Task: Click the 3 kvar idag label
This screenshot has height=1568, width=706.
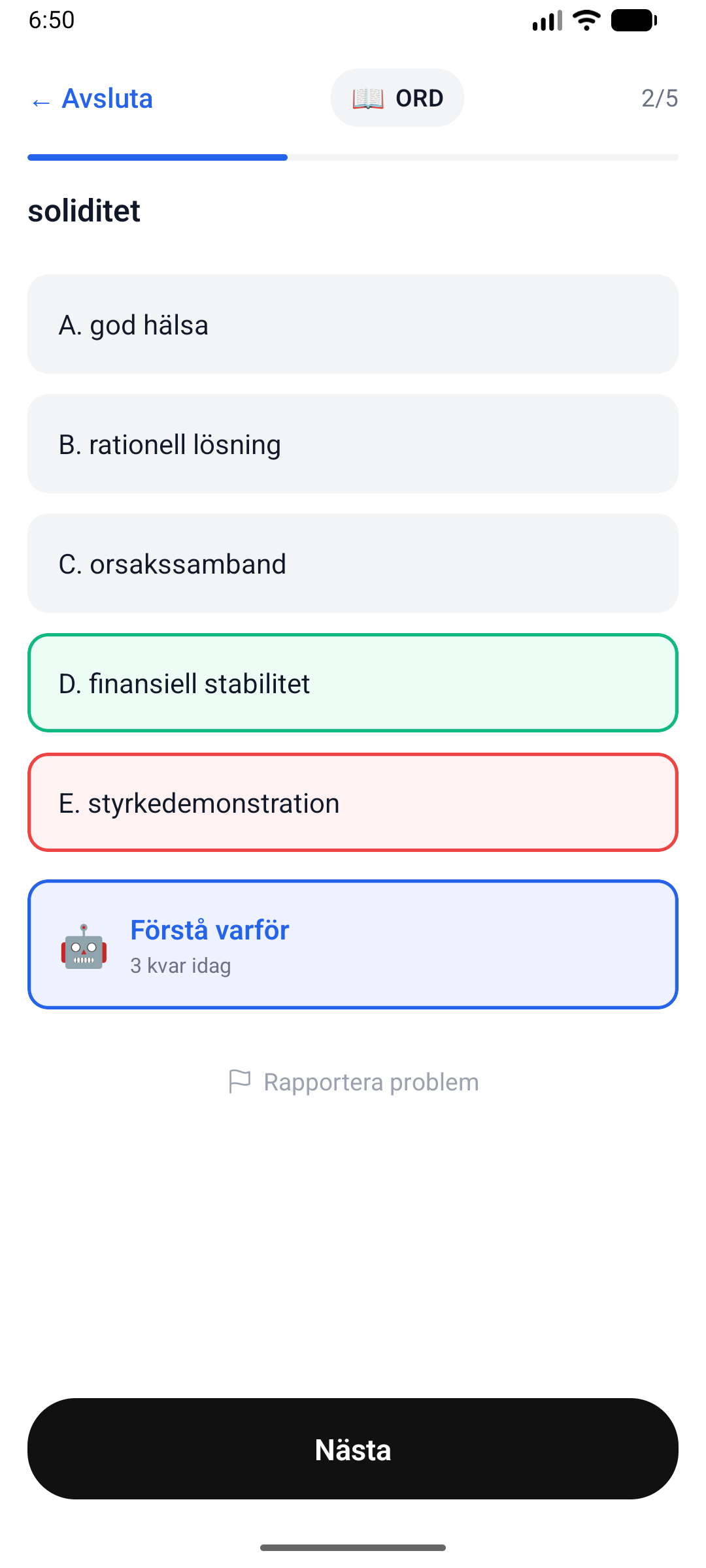Action: [180, 965]
